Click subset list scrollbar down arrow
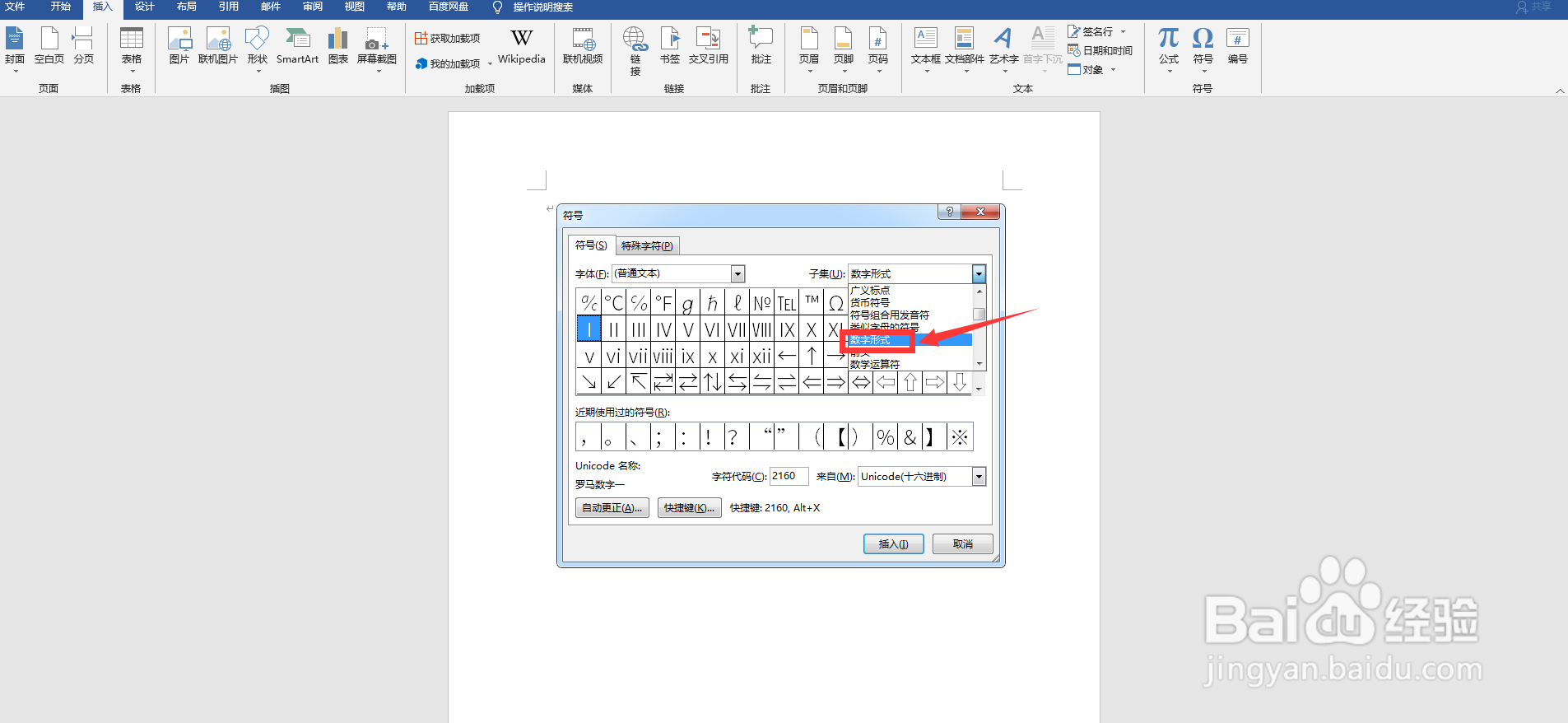 (x=979, y=363)
